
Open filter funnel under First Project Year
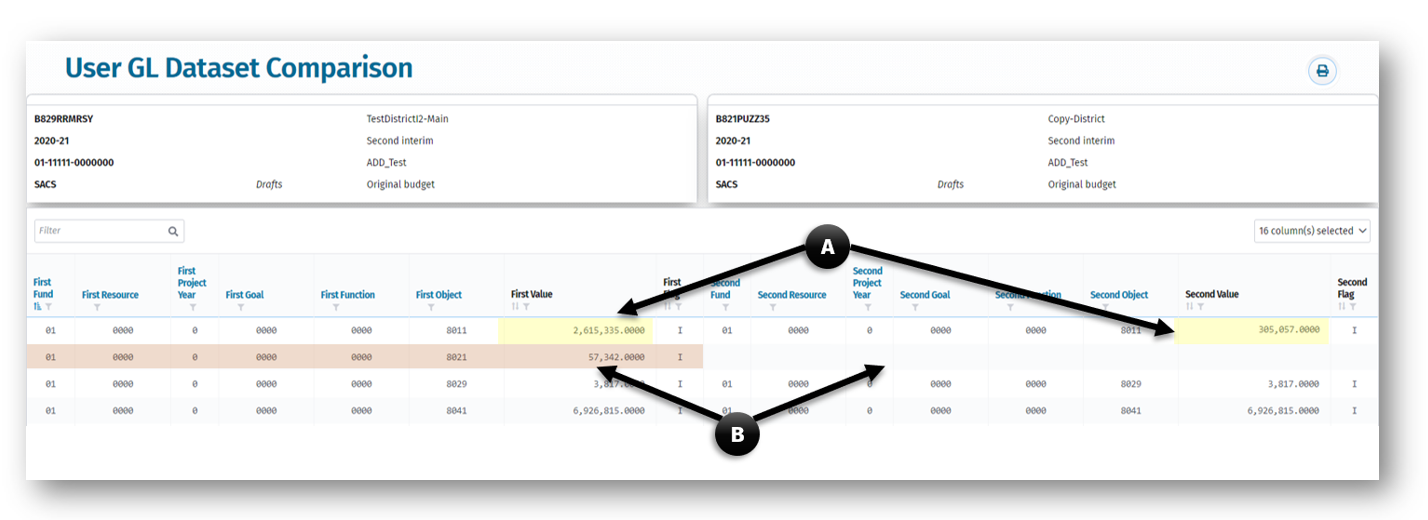pos(193,307)
